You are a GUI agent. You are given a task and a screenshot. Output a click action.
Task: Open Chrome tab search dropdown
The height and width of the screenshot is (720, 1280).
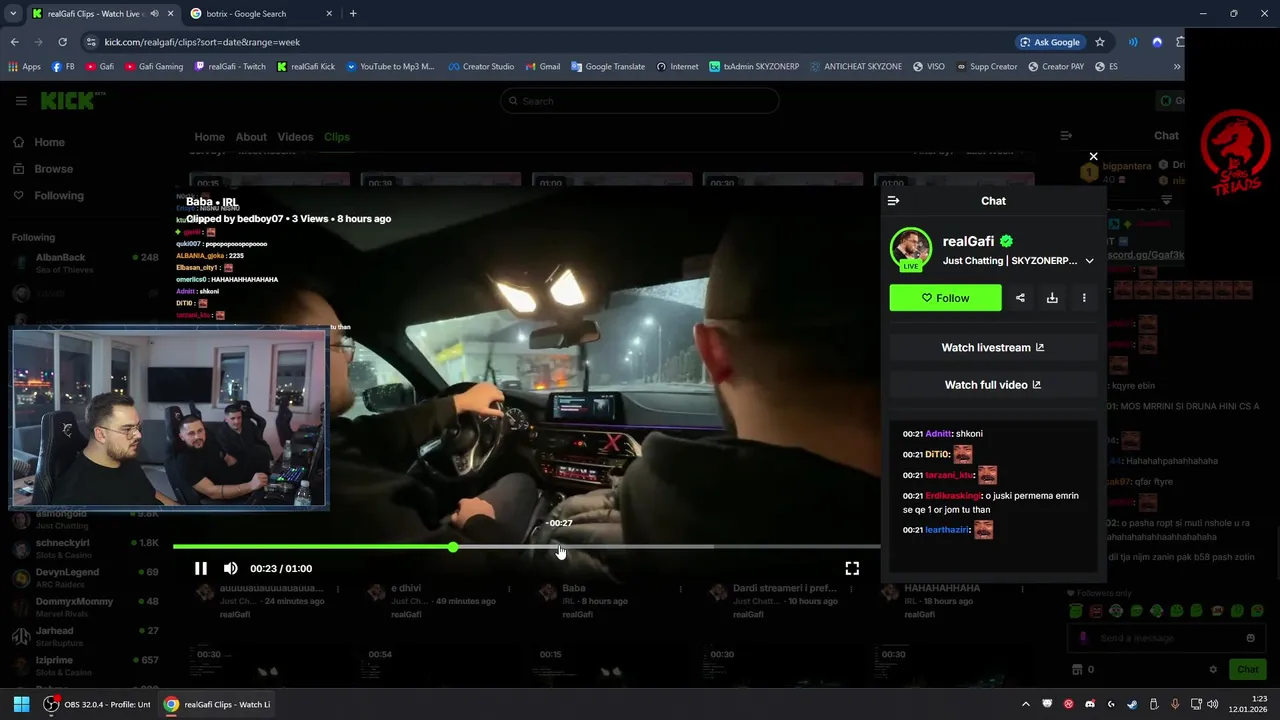pyautogui.click(x=13, y=14)
